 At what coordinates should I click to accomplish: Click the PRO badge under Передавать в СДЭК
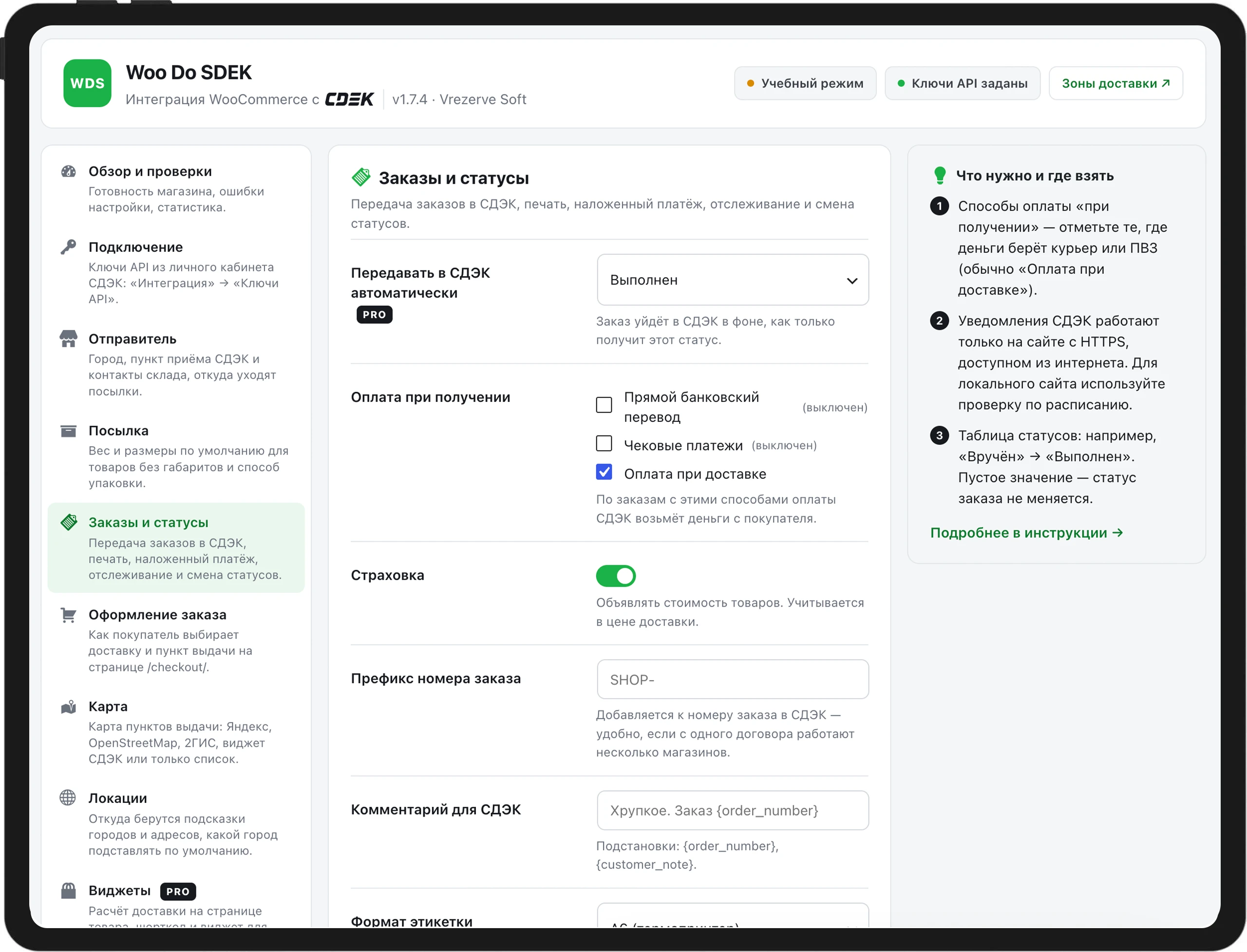tap(375, 315)
